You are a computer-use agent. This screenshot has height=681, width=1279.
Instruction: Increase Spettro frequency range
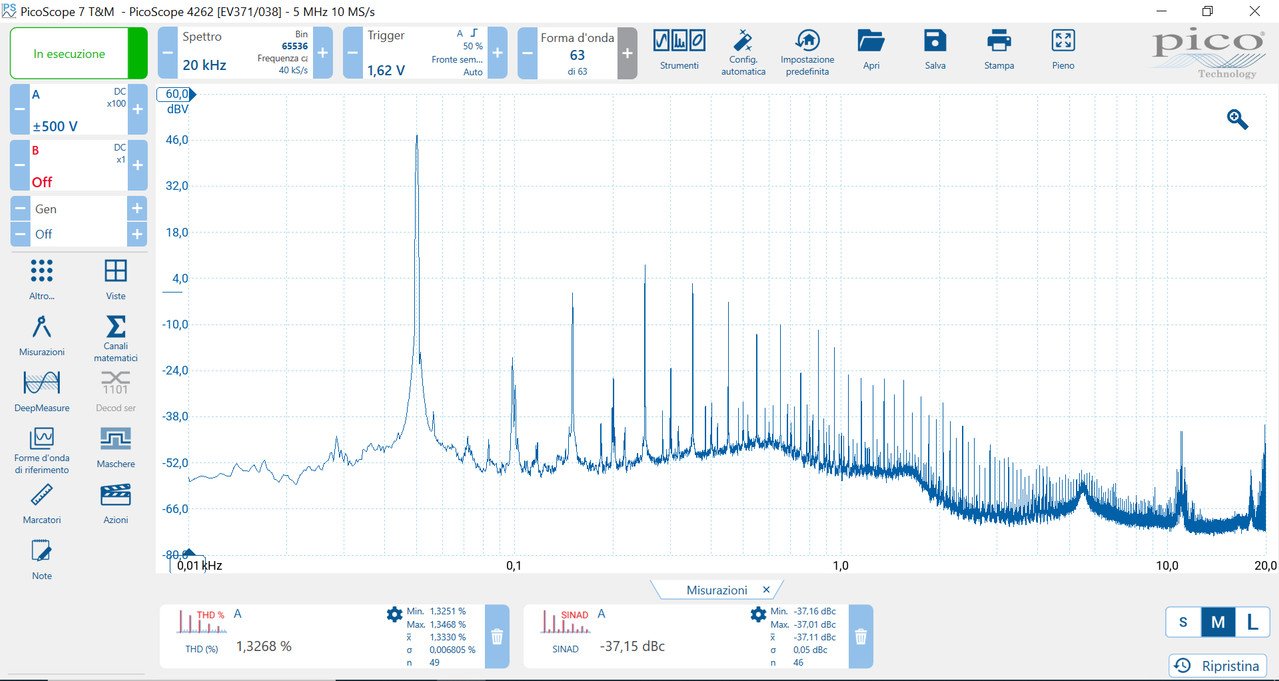(x=322, y=53)
